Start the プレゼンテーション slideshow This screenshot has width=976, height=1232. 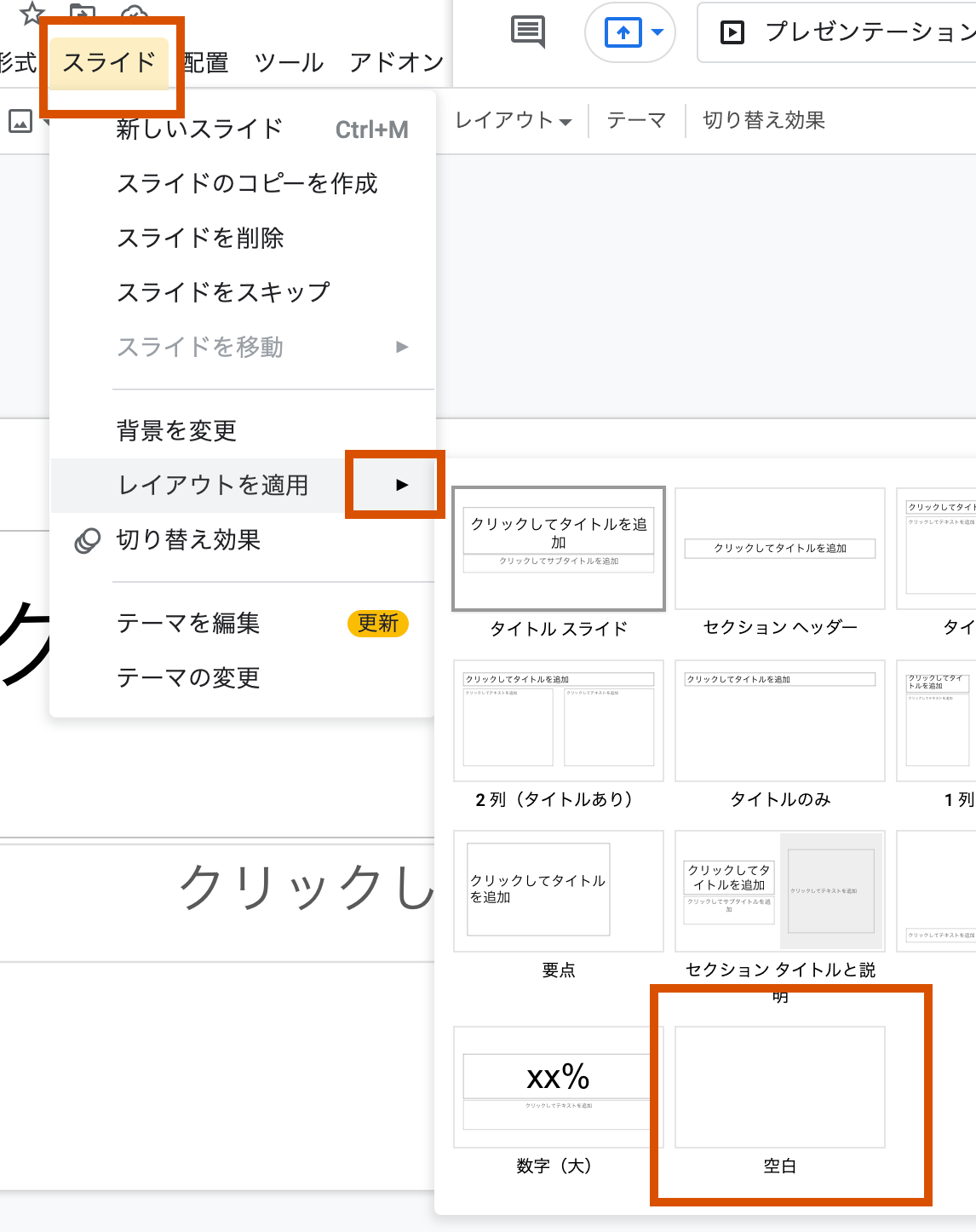tap(838, 32)
